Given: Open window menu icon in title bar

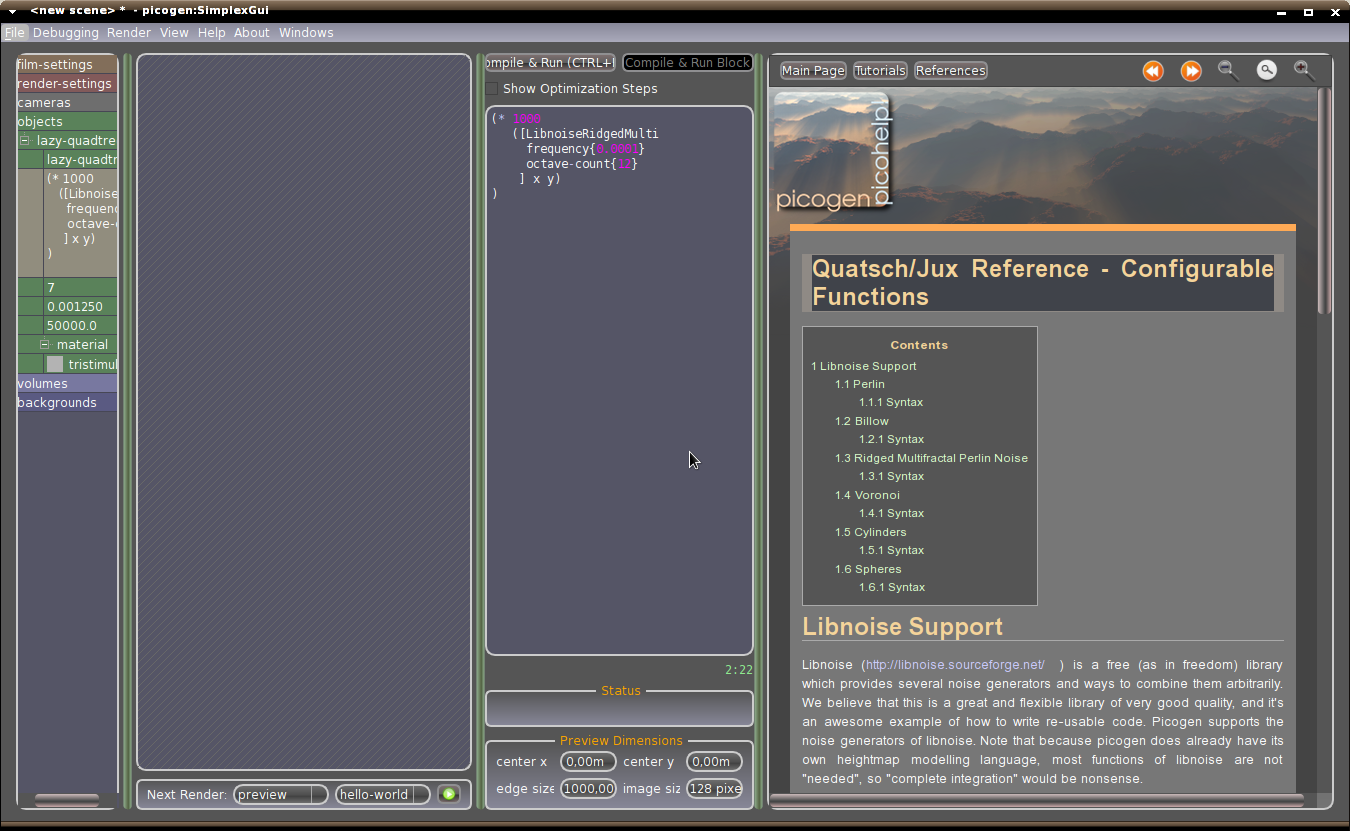Looking at the screenshot, I should click(12, 10).
